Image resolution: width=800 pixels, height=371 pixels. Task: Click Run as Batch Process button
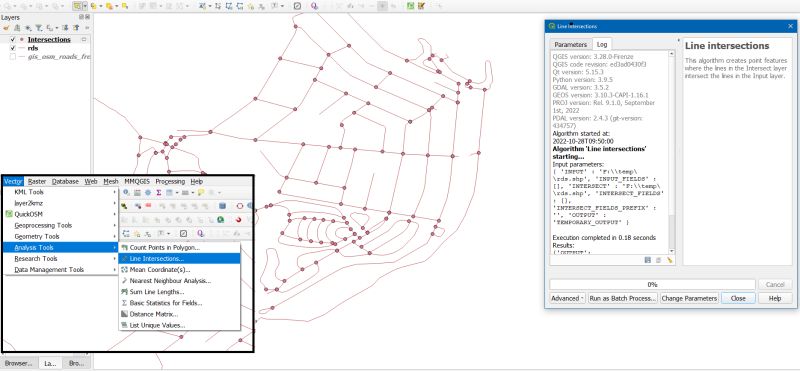click(x=622, y=298)
